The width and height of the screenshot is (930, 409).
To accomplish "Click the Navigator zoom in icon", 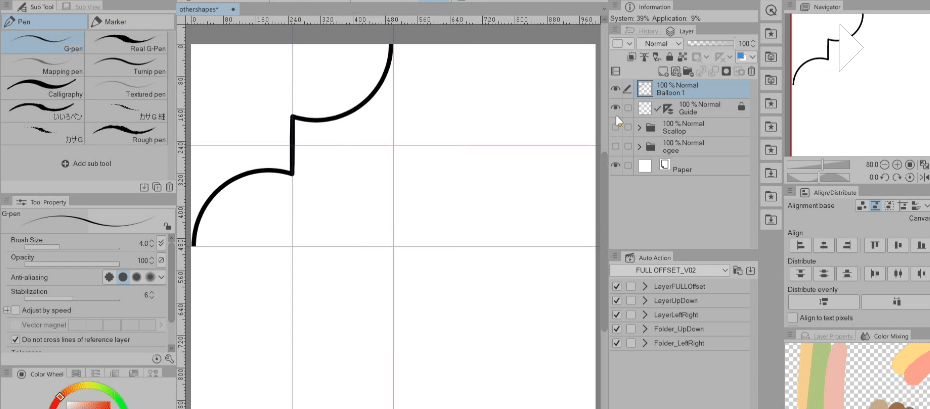I will 897,164.
